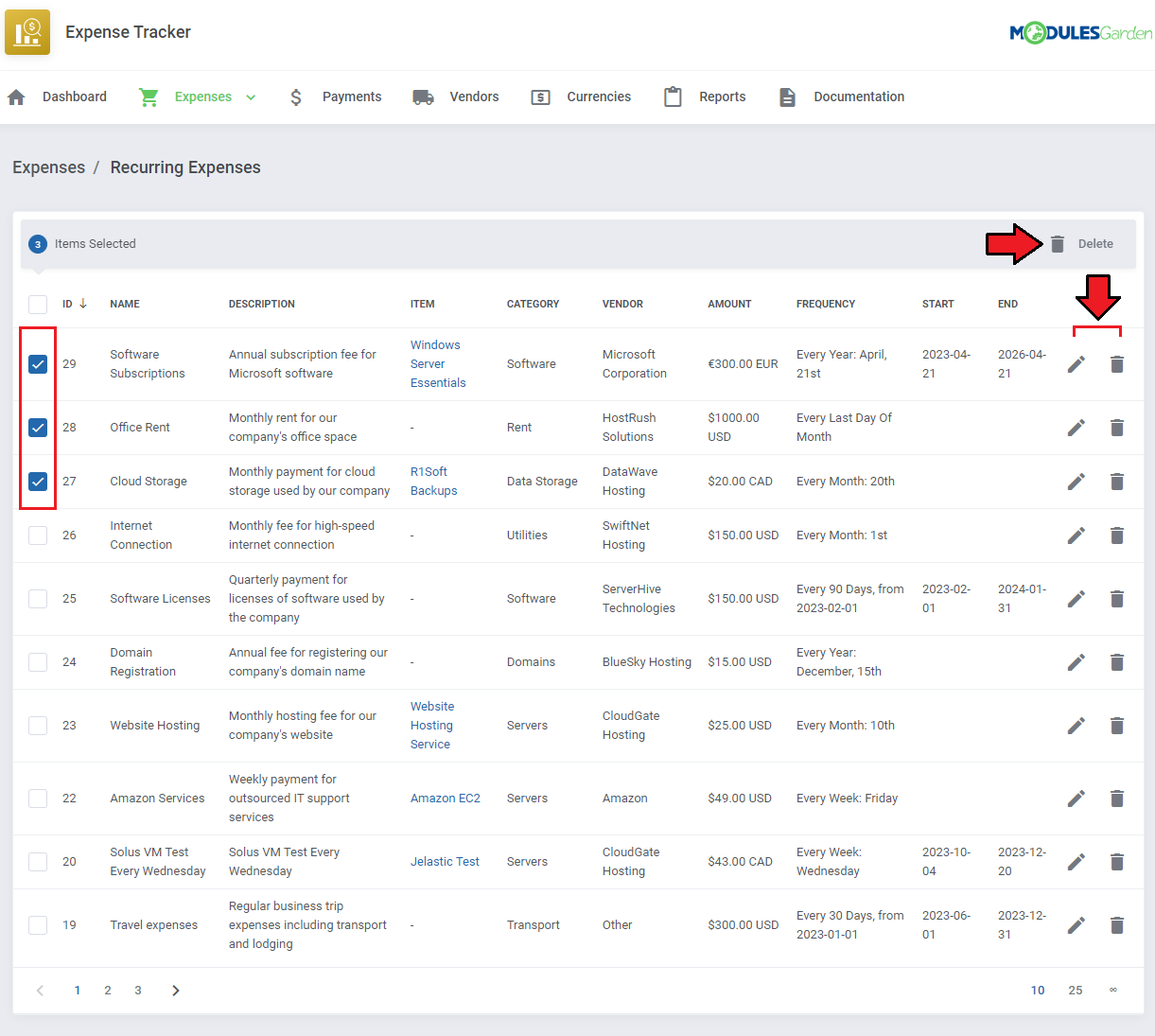The width and height of the screenshot is (1155, 1036).
Task: Open the Windows Server Essentials item link
Action: tap(438, 364)
